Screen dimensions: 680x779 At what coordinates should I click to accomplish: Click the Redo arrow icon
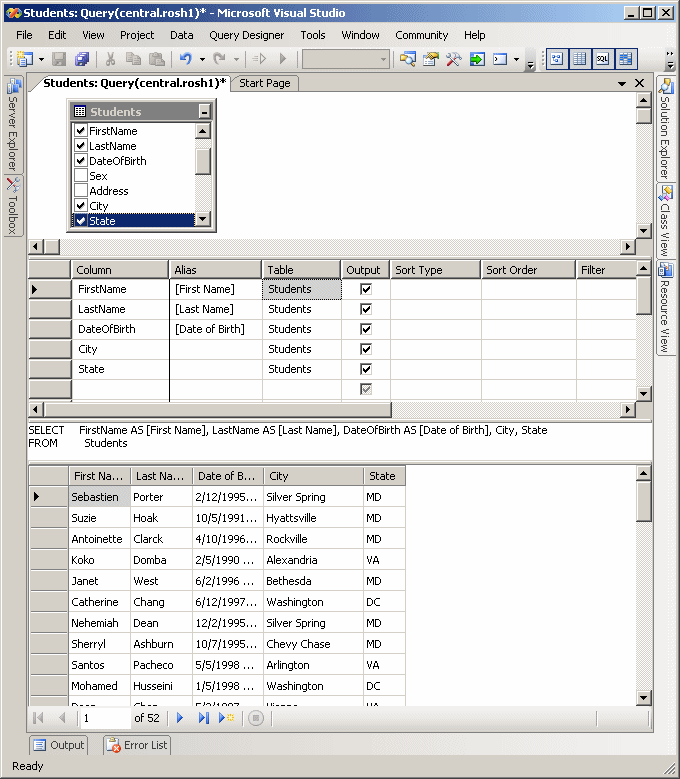point(219,59)
